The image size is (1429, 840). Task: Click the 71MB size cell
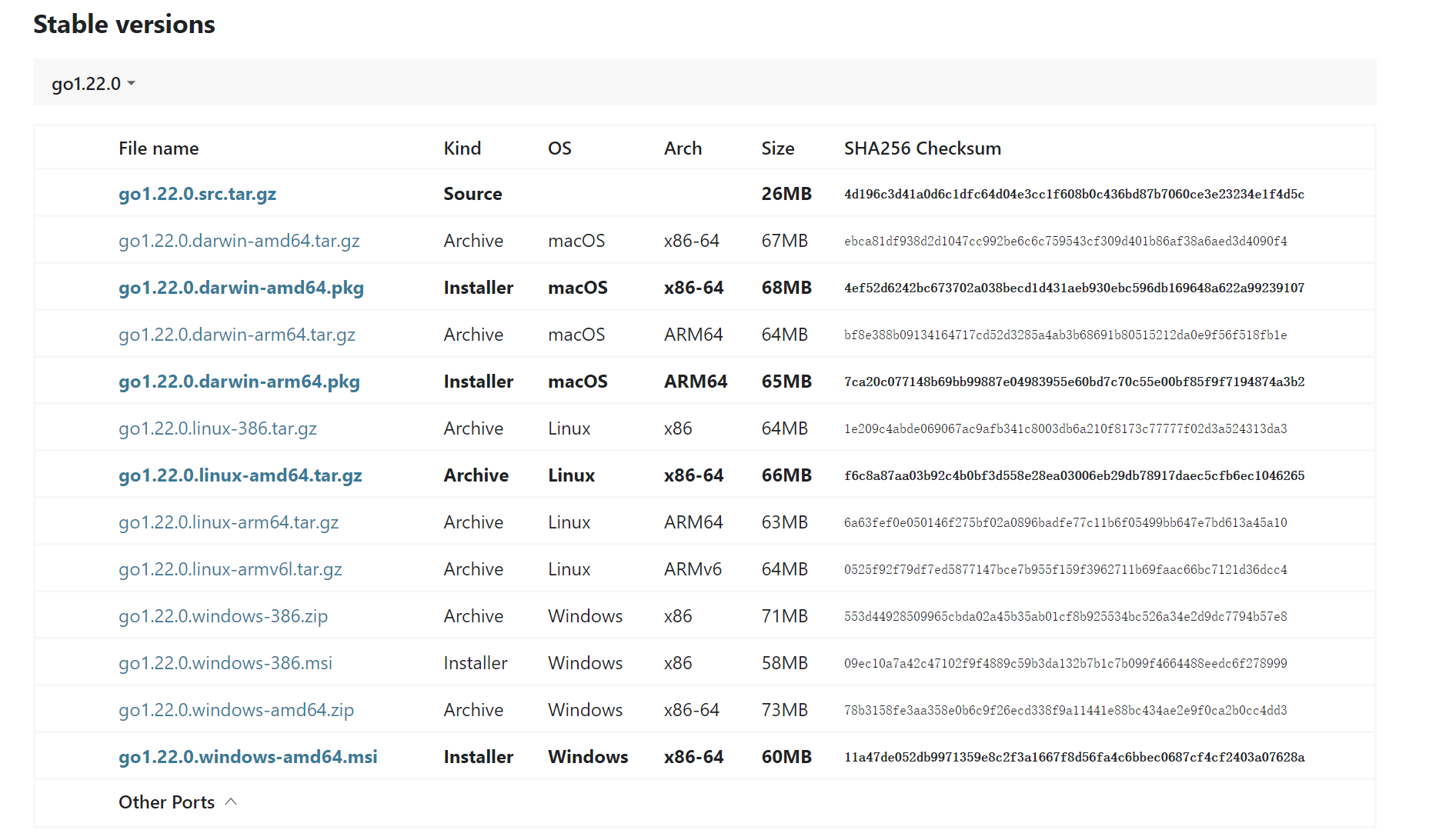[784, 616]
